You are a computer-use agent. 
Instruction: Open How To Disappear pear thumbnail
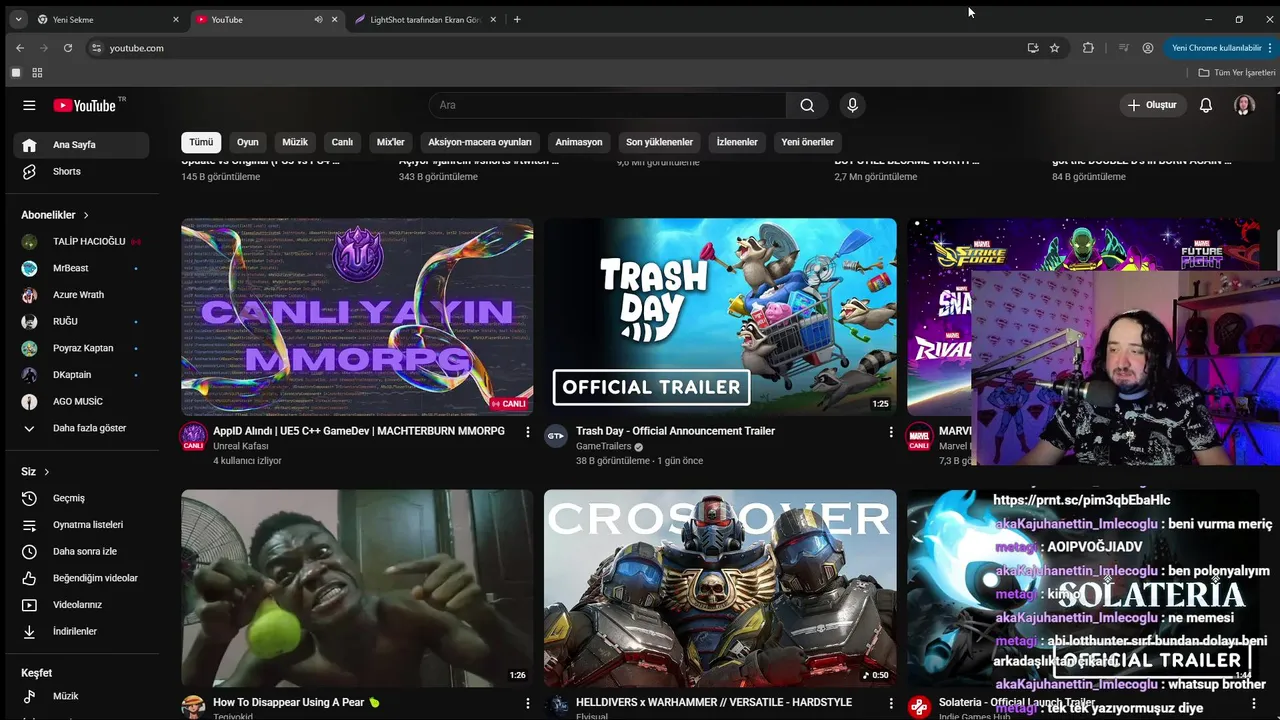pos(357,588)
